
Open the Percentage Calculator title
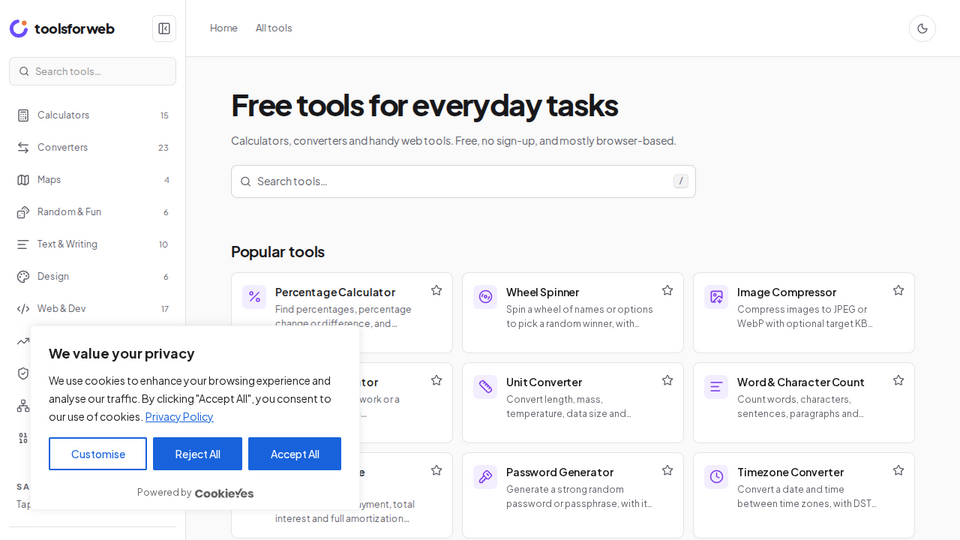click(335, 293)
